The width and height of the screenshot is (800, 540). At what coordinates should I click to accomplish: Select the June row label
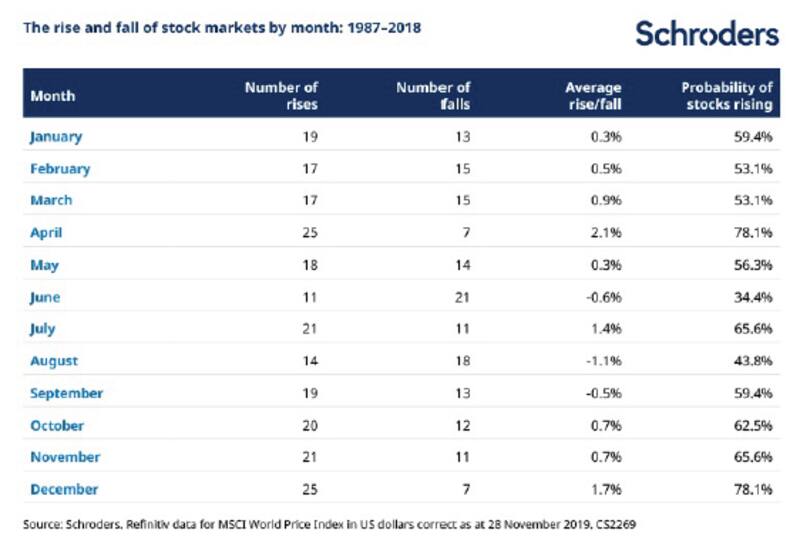45,297
